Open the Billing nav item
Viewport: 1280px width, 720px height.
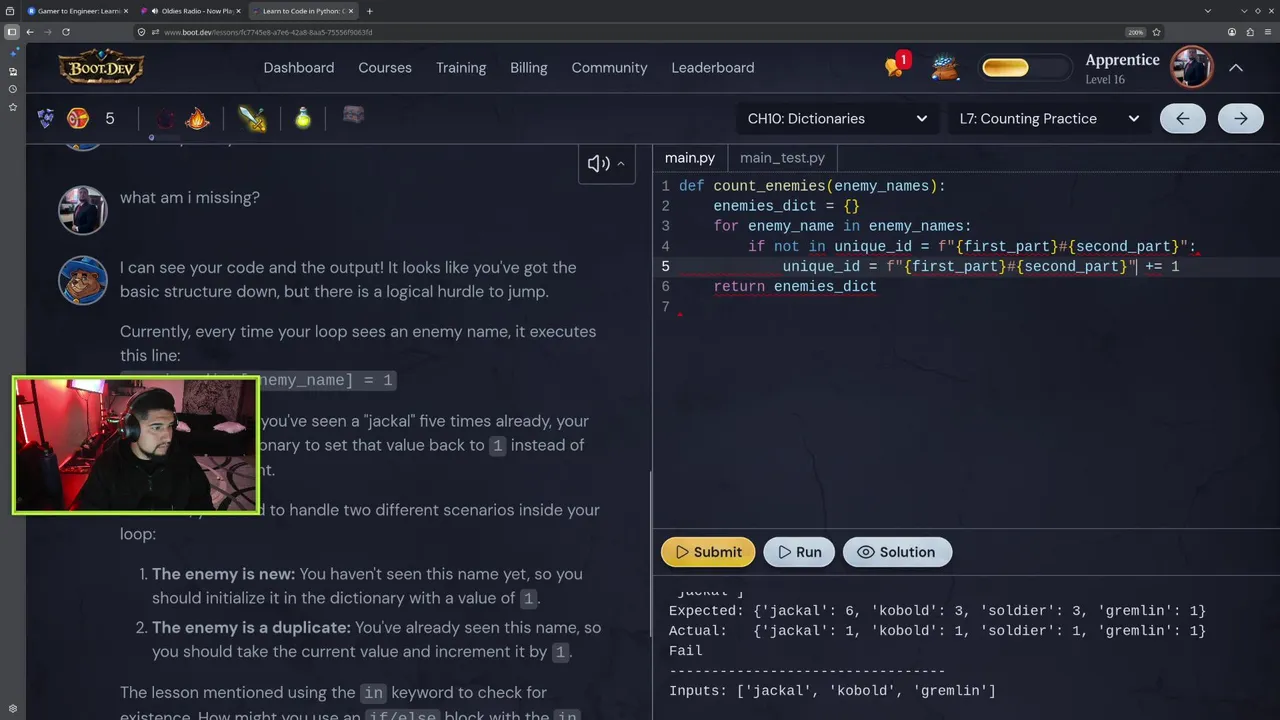pos(529,68)
